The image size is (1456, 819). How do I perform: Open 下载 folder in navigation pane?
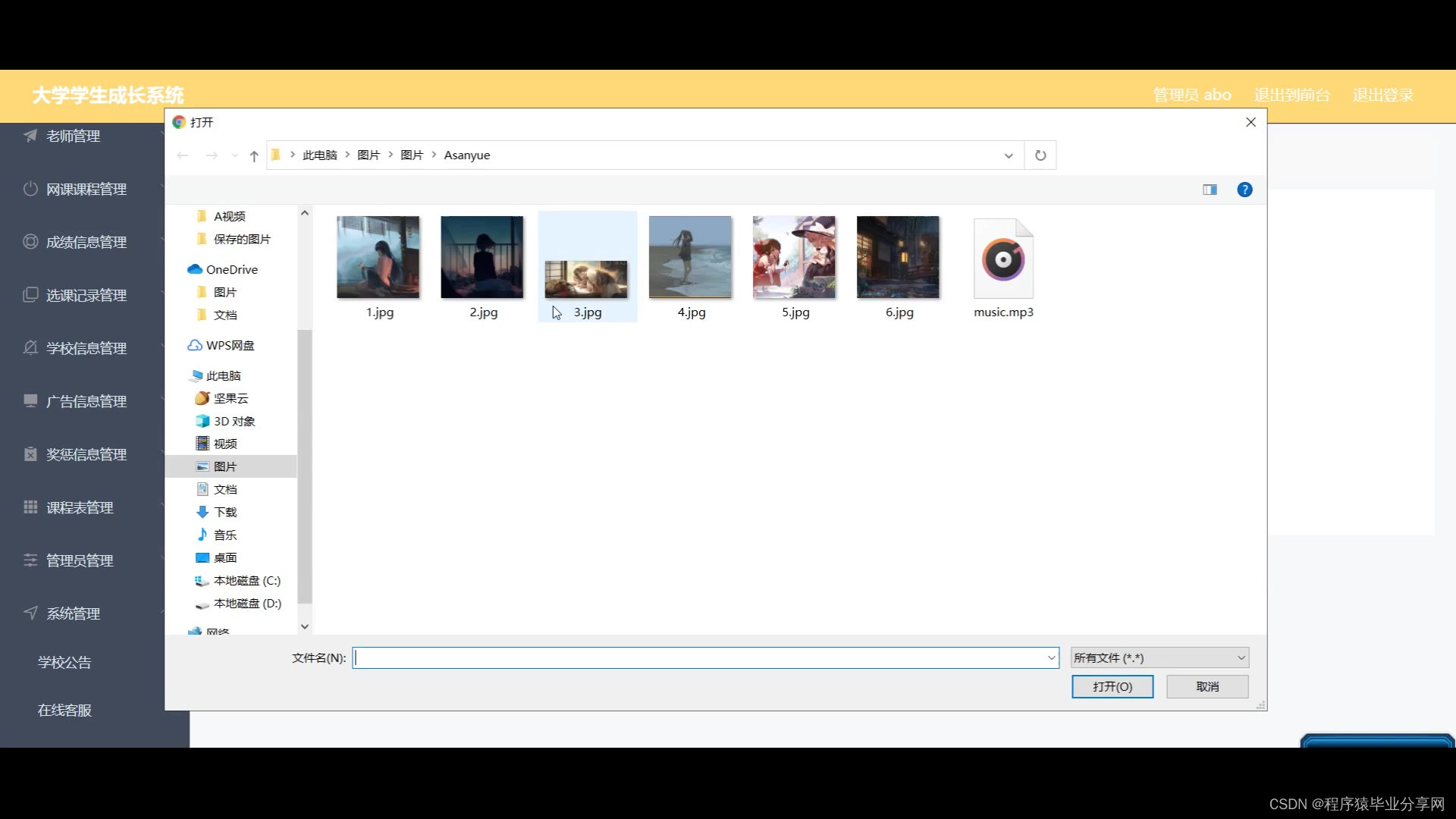[x=225, y=512]
